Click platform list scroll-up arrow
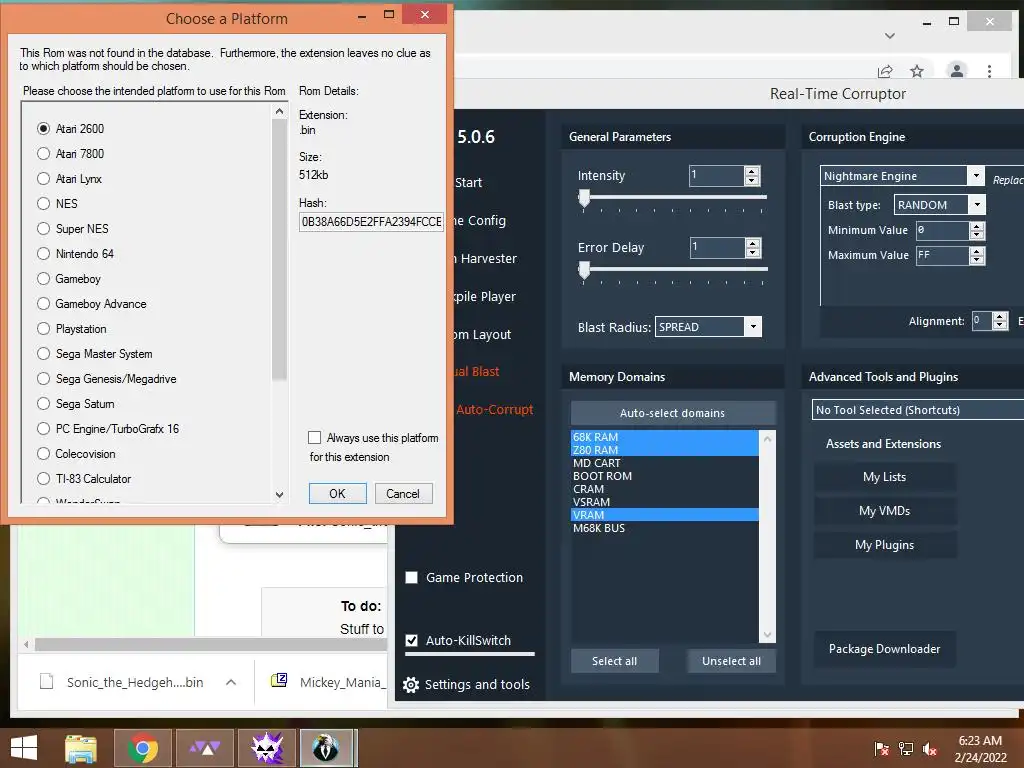 coord(280,112)
